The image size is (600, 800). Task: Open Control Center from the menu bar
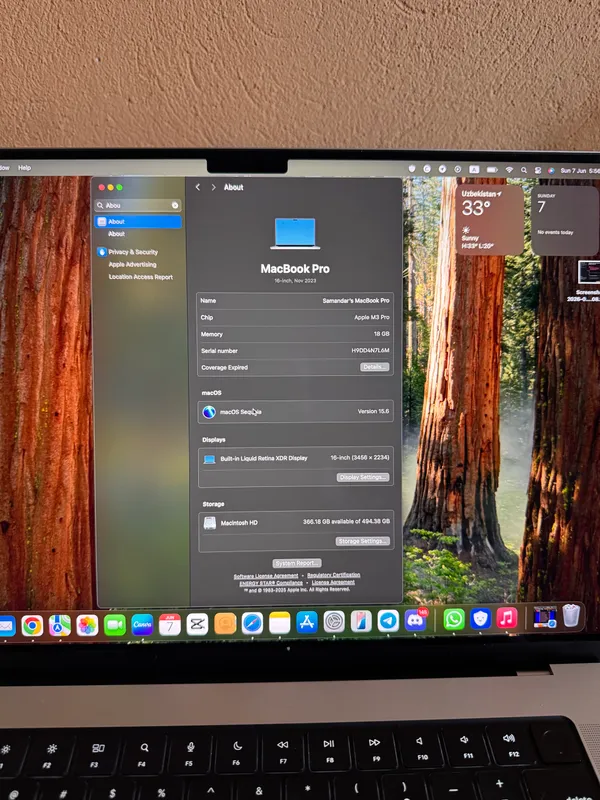coord(538,170)
